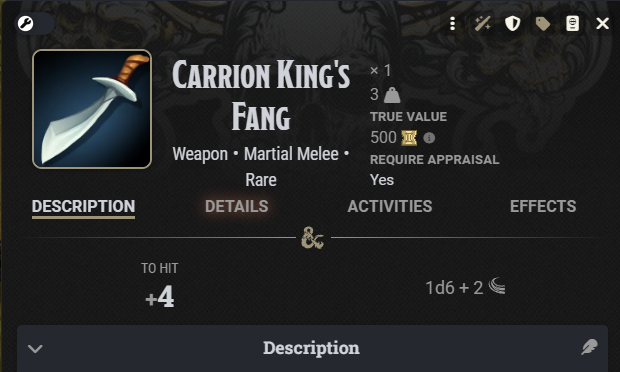Collapse the Description section chevron
The height and width of the screenshot is (372, 620).
pyautogui.click(x=35, y=348)
